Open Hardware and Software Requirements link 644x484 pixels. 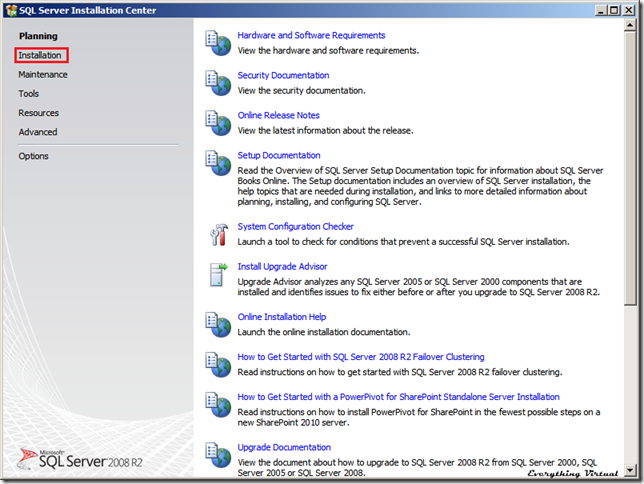click(x=311, y=35)
